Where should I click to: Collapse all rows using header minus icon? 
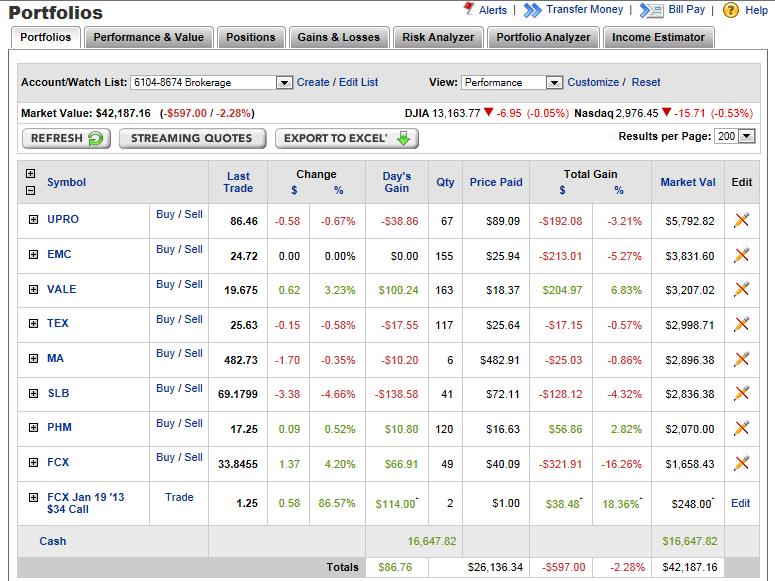[30, 190]
